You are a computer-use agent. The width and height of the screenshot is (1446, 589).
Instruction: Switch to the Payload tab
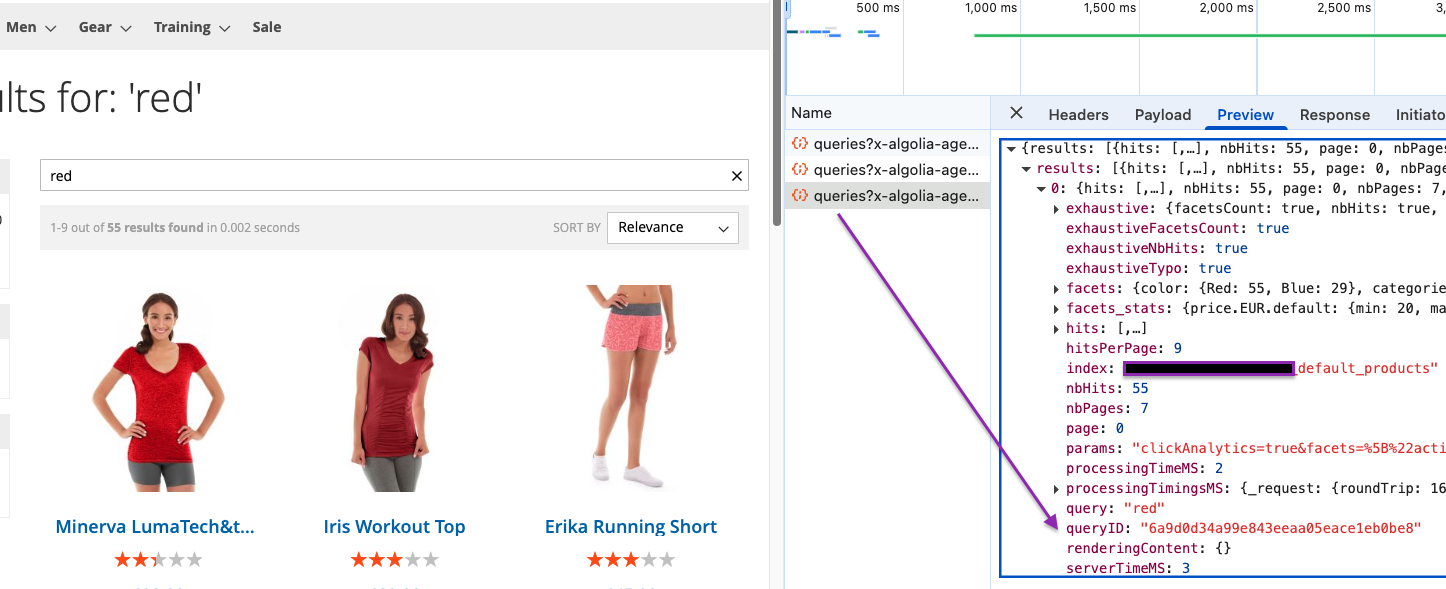click(x=1163, y=115)
